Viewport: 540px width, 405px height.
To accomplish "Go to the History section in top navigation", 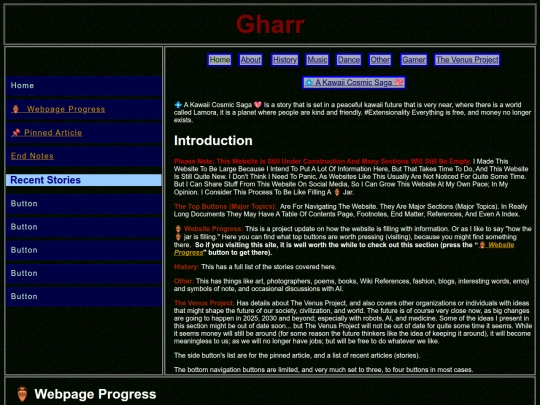I will (x=285, y=60).
